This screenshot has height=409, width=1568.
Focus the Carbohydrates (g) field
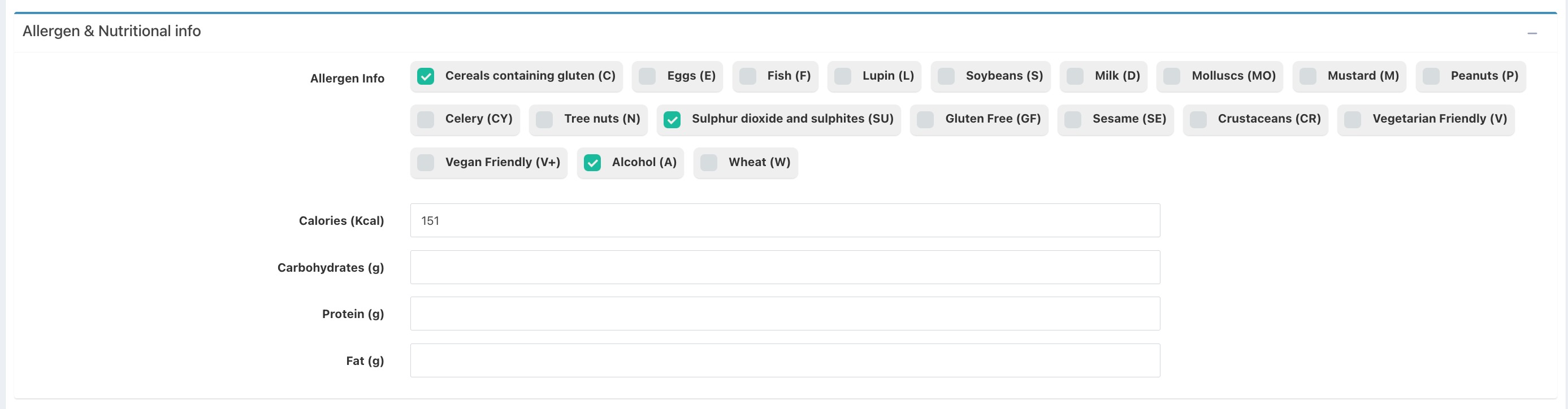coord(785,267)
